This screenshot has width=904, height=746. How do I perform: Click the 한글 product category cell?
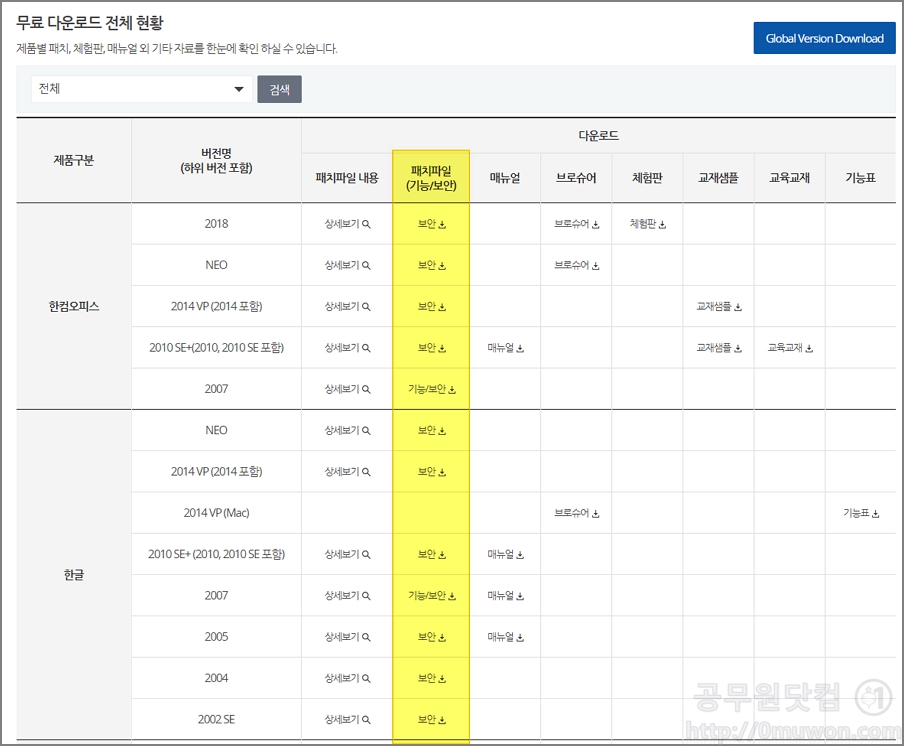(x=74, y=575)
